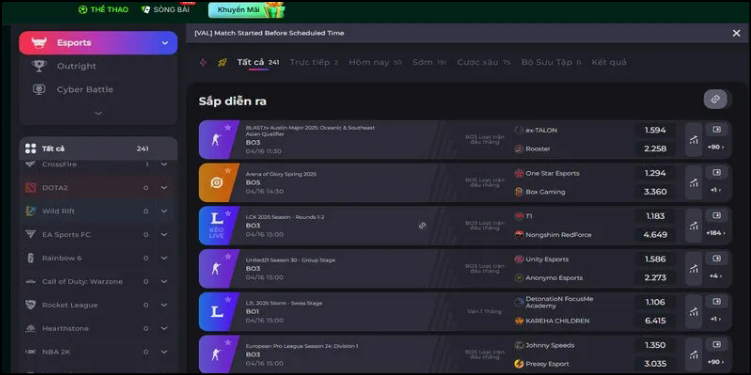751x375 pixels.
Task: Watch live stream for ex-TALON match
Action: tap(717, 130)
